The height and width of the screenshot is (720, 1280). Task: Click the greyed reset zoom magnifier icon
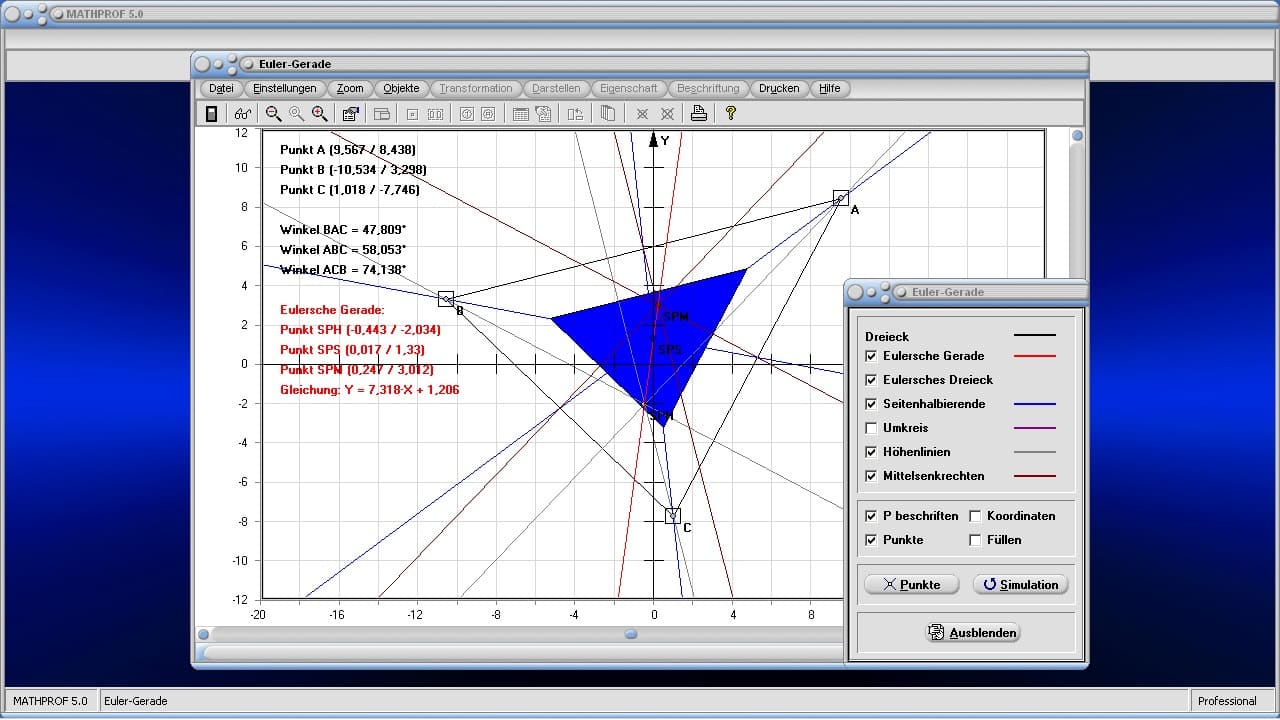(296, 114)
